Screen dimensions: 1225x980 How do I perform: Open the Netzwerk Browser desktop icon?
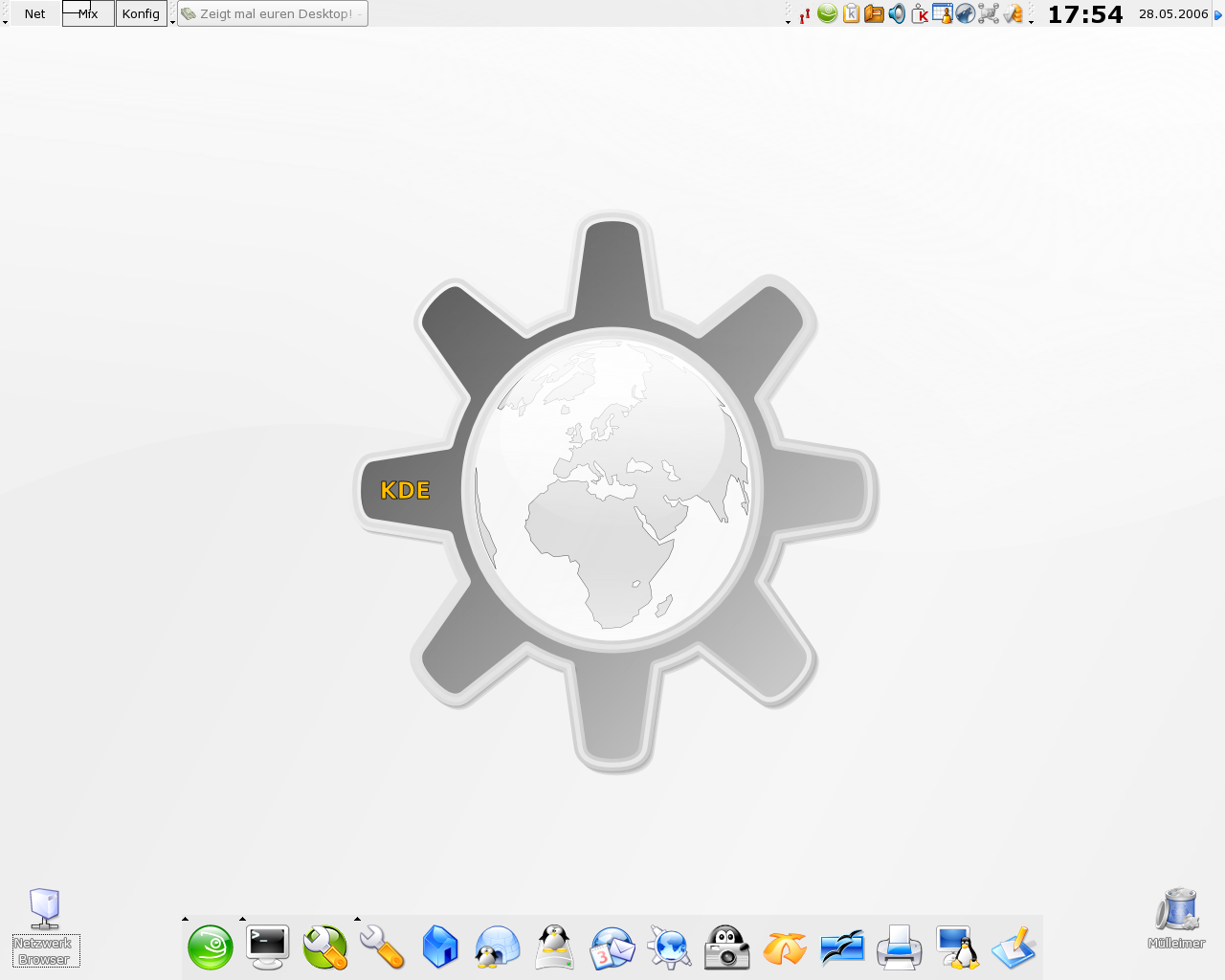tap(45, 927)
